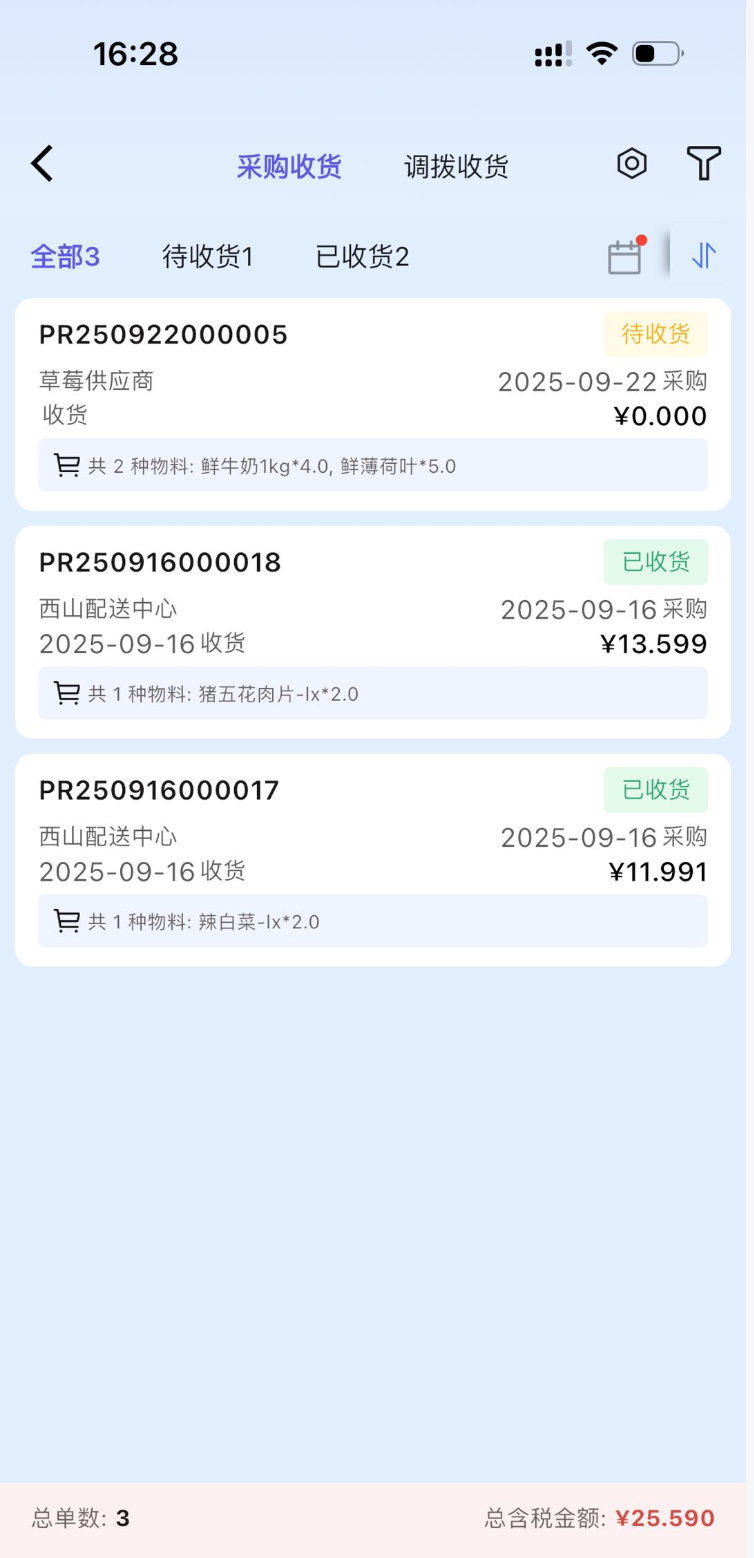Tap the 总含税金额 total ¥25.590
754x1558 pixels.
tap(664, 1518)
